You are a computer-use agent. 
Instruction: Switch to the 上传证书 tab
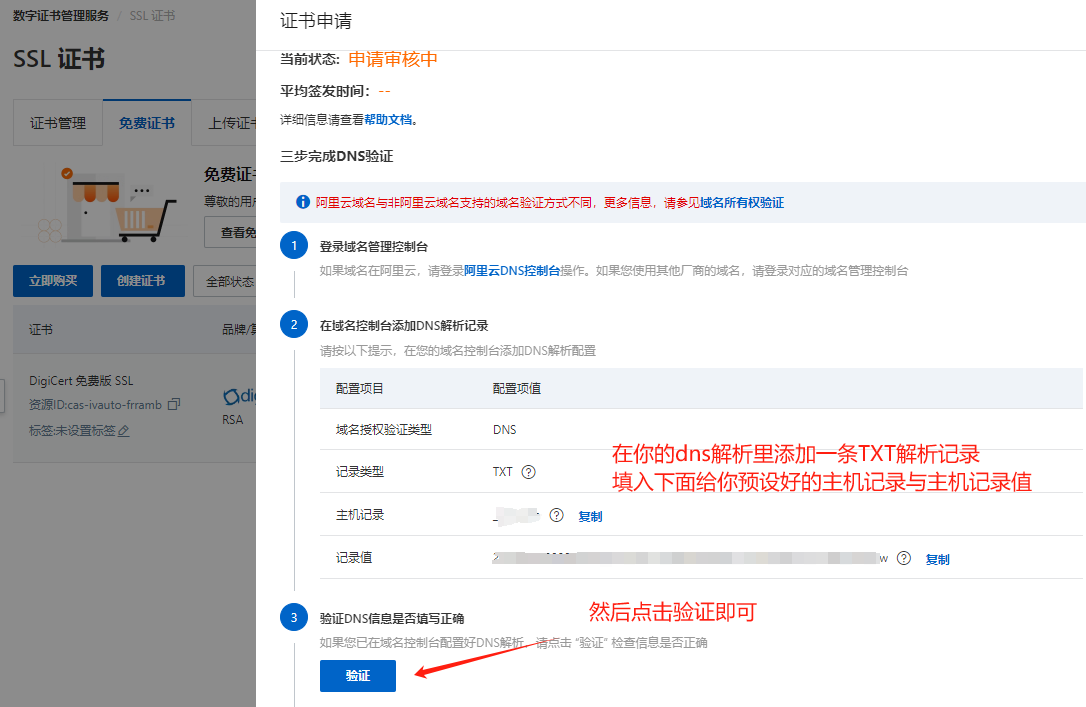click(x=229, y=124)
